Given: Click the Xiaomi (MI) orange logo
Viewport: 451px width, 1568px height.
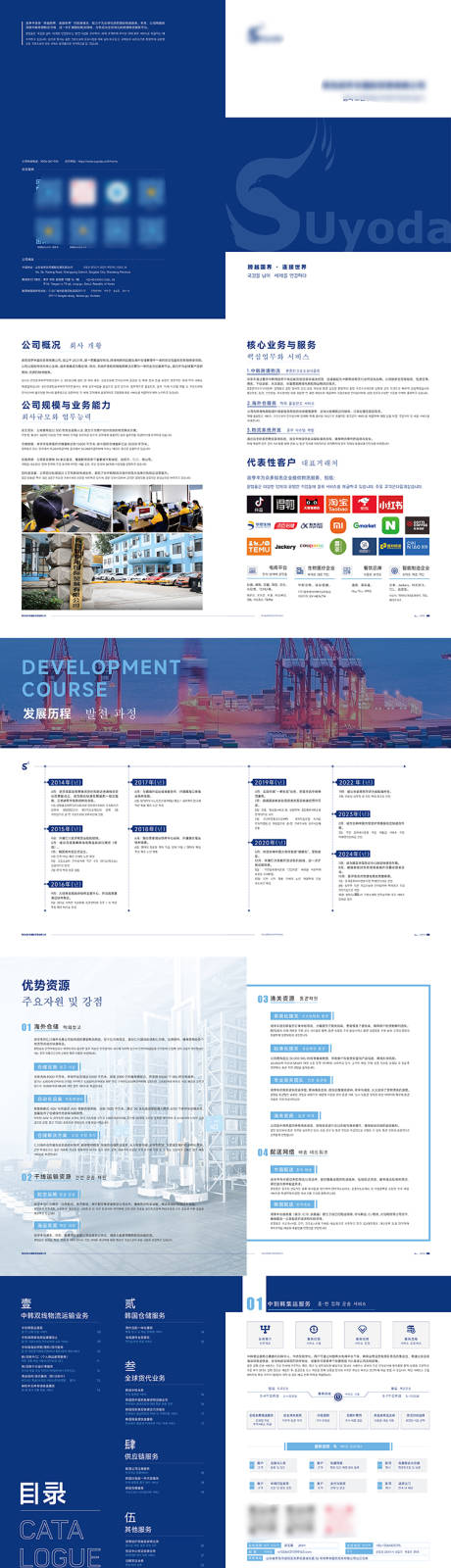Looking at the screenshot, I should [338, 525].
